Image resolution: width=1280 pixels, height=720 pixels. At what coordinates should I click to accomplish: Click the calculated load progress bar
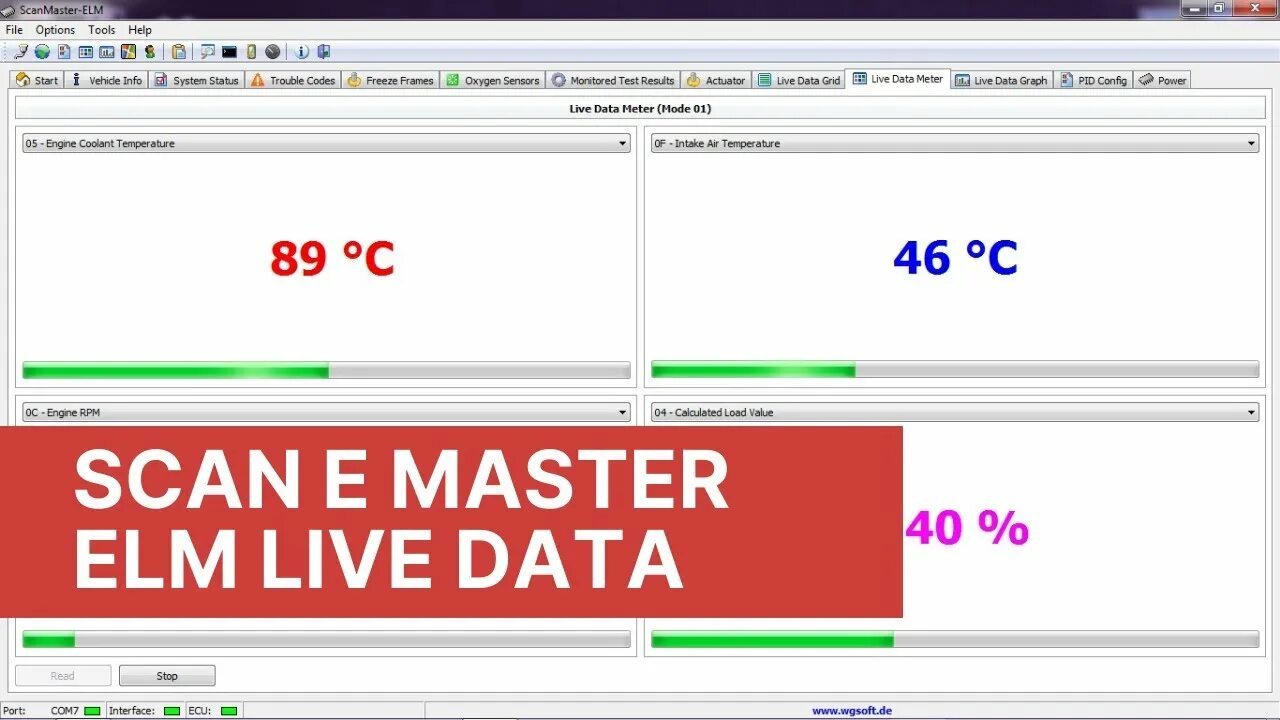pos(955,640)
